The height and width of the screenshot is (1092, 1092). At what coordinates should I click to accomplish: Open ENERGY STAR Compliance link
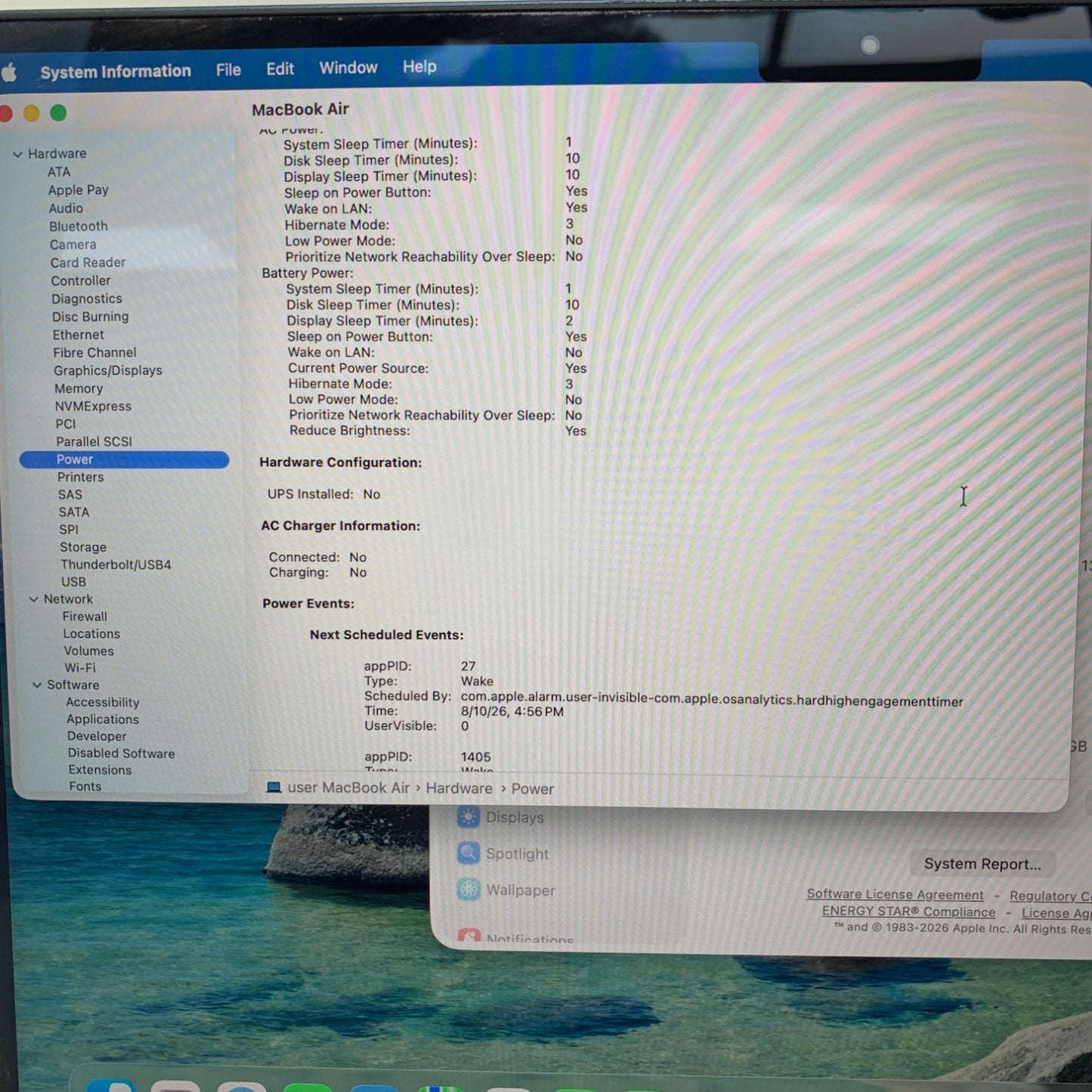pyautogui.click(x=909, y=911)
